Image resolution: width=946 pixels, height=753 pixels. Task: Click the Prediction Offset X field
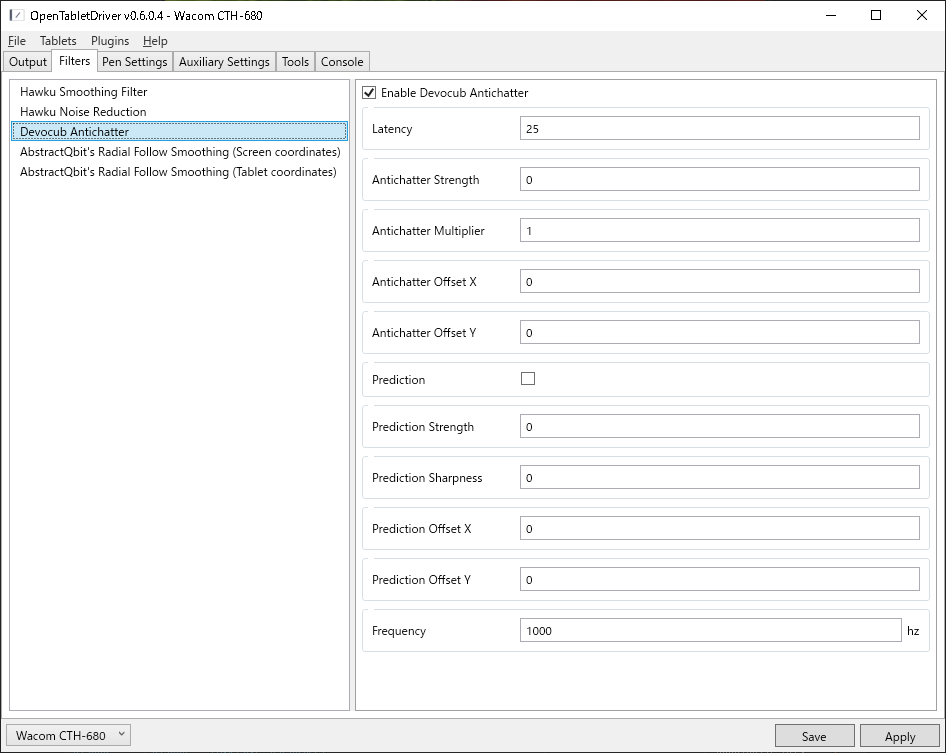point(720,529)
